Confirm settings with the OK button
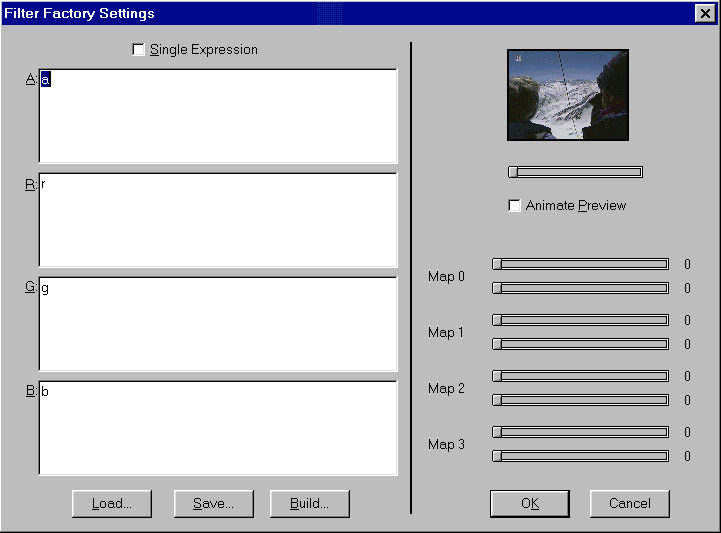Viewport: 721px width, 533px height. (x=529, y=503)
